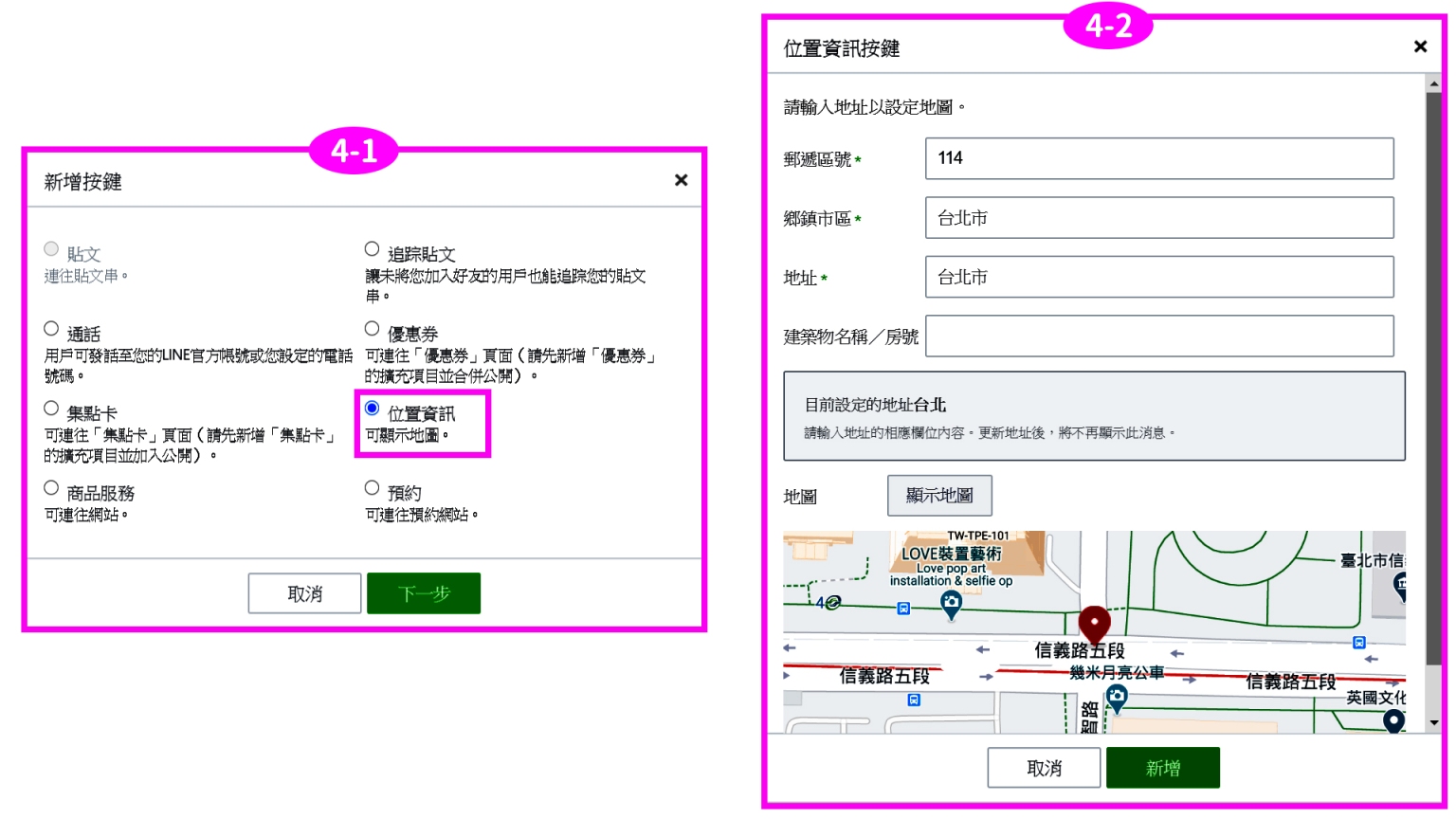Click the scrollbar up arrow in 位置資訊 dialog
1456x819 pixels.
(1433, 84)
